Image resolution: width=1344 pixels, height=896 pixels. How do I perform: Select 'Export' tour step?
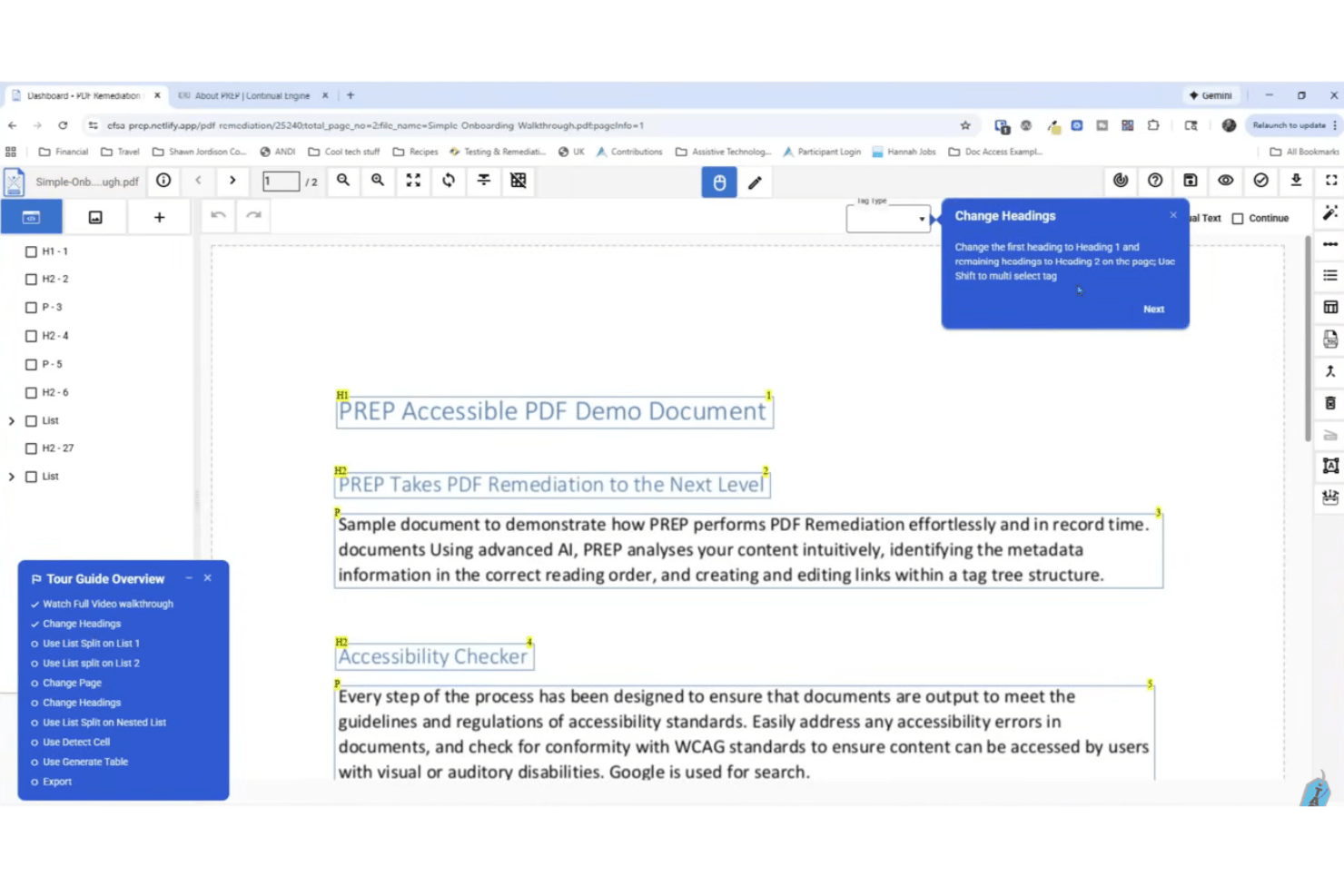(x=57, y=782)
